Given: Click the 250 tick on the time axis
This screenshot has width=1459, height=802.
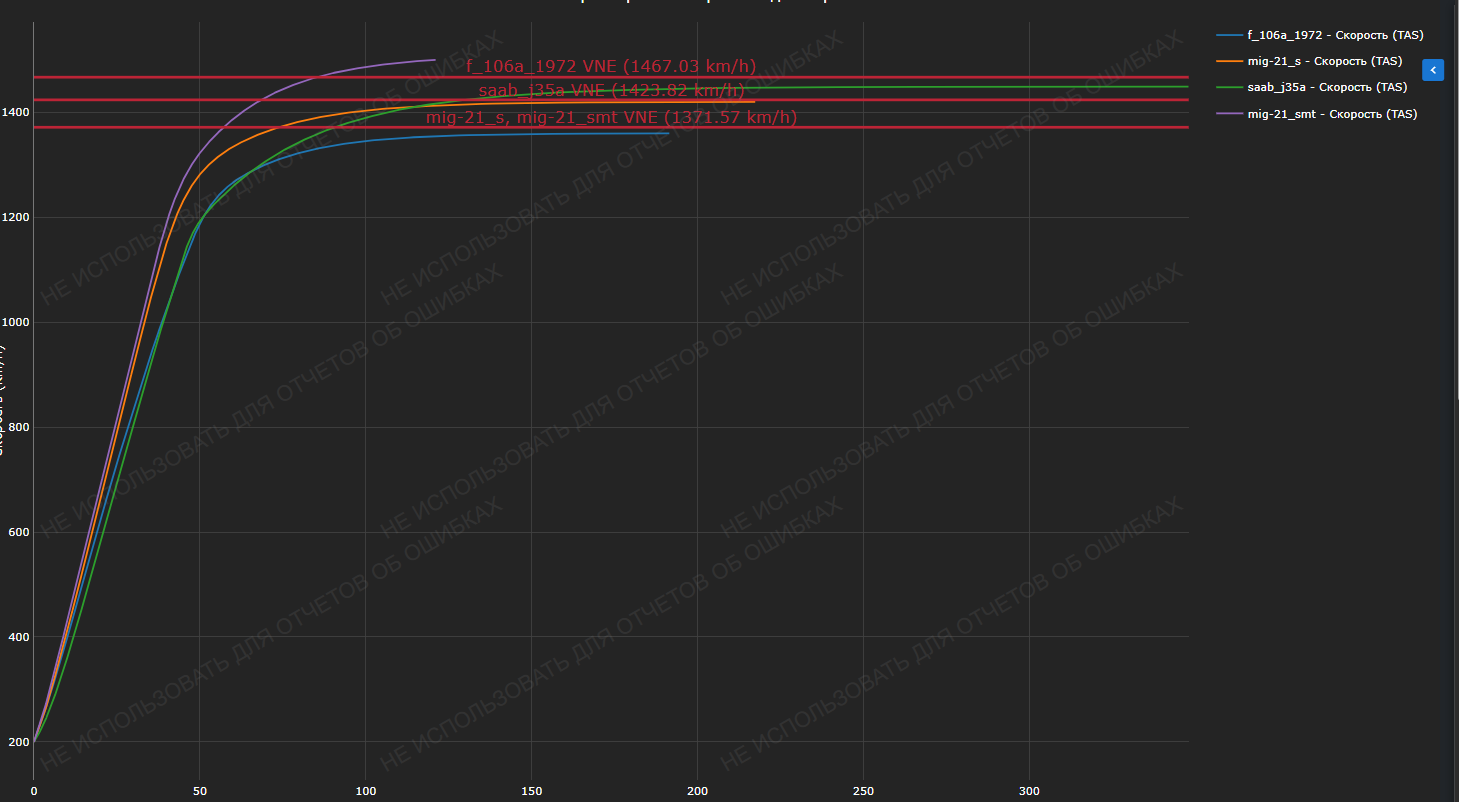Looking at the screenshot, I should coord(863,792).
